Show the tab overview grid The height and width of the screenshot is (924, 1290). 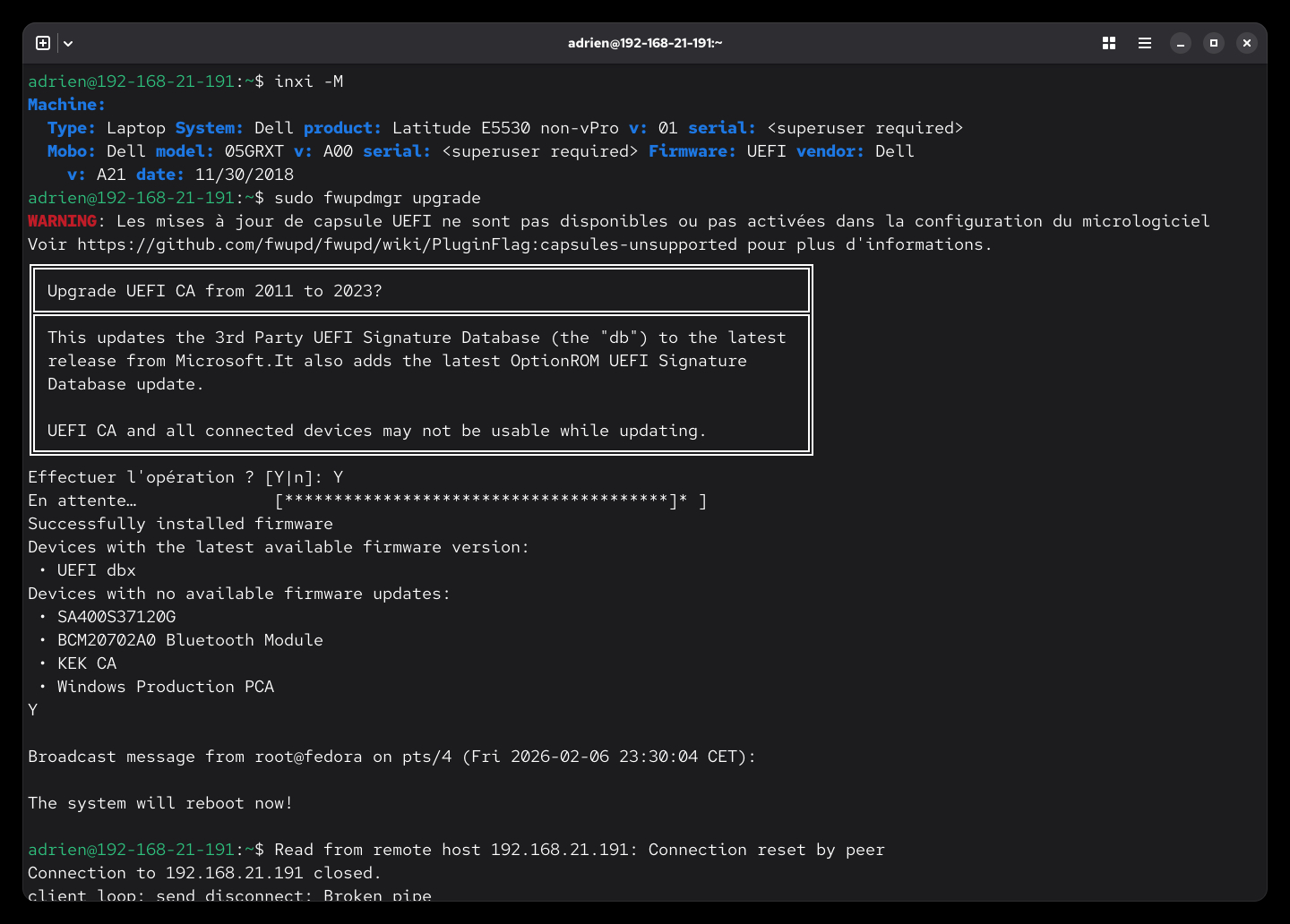[1109, 43]
